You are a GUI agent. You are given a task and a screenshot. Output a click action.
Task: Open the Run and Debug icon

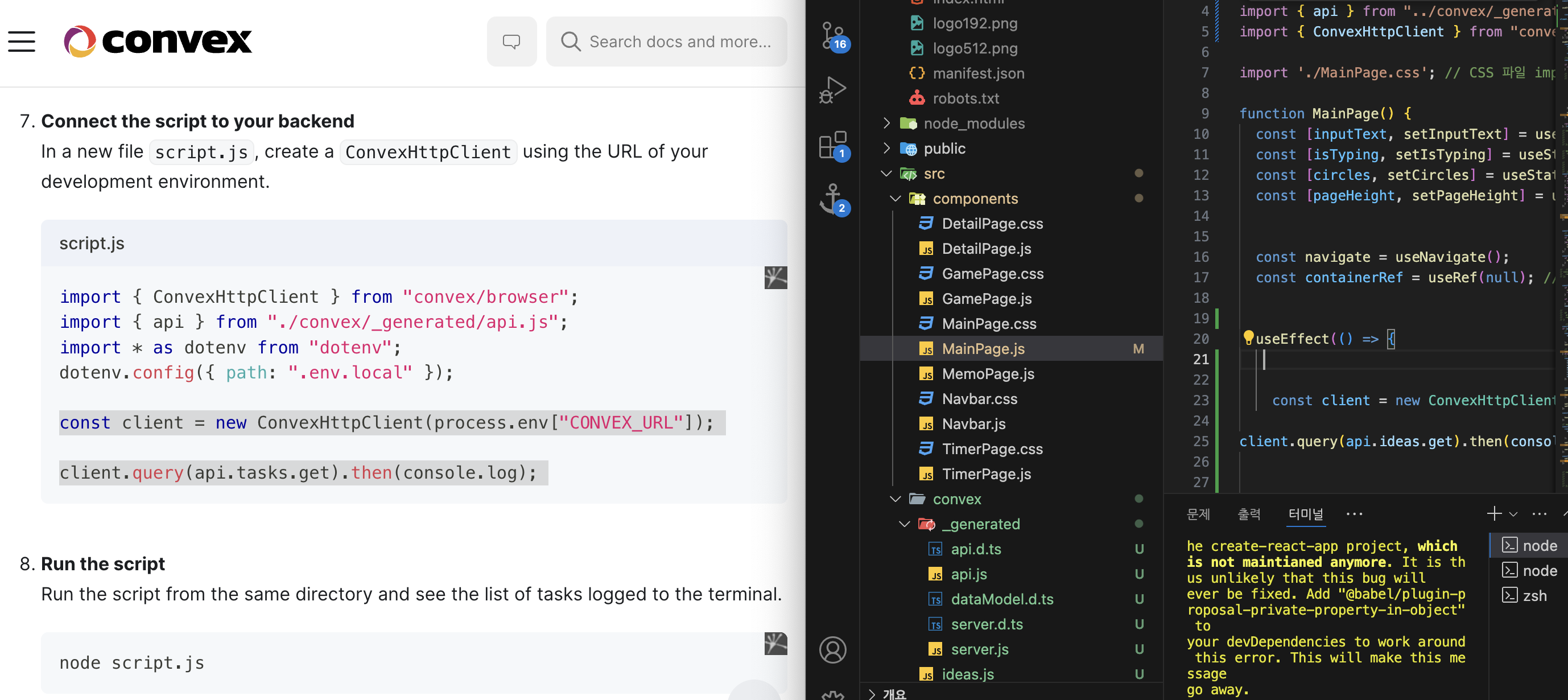click(832, 89)
